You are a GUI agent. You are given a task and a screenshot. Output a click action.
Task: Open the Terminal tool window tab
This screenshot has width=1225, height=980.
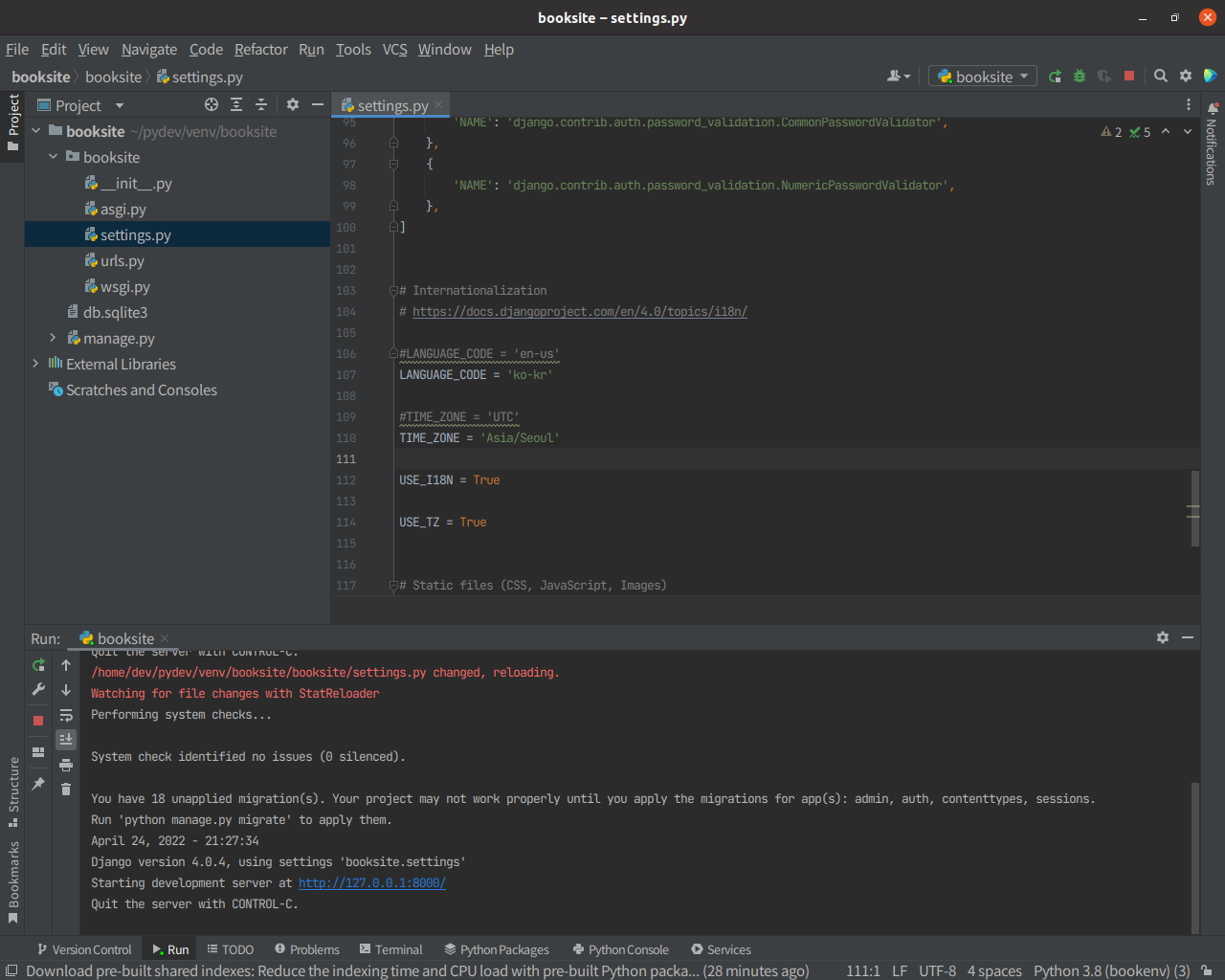pos(390,949)
